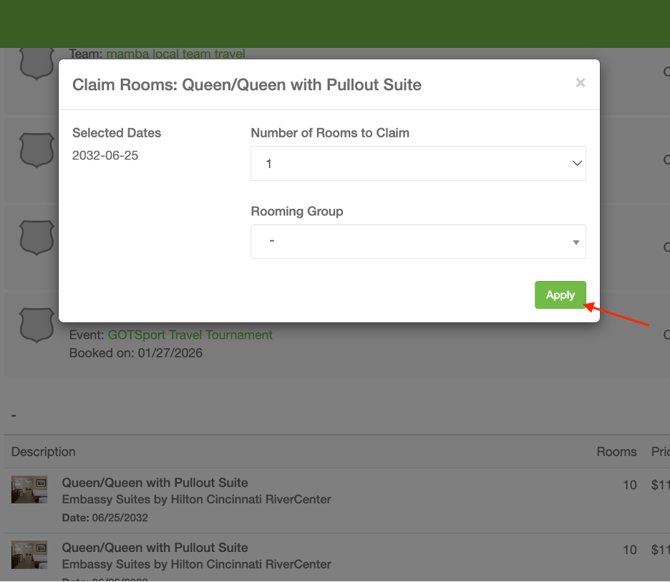Open the mamba local team travel link
This screenshot has height=582, width=670.
175,54
